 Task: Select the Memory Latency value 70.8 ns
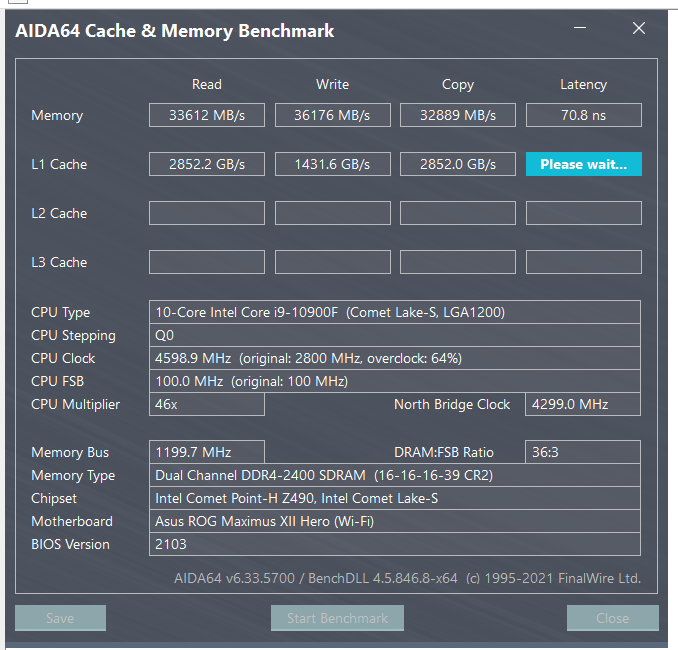[584, 115]
